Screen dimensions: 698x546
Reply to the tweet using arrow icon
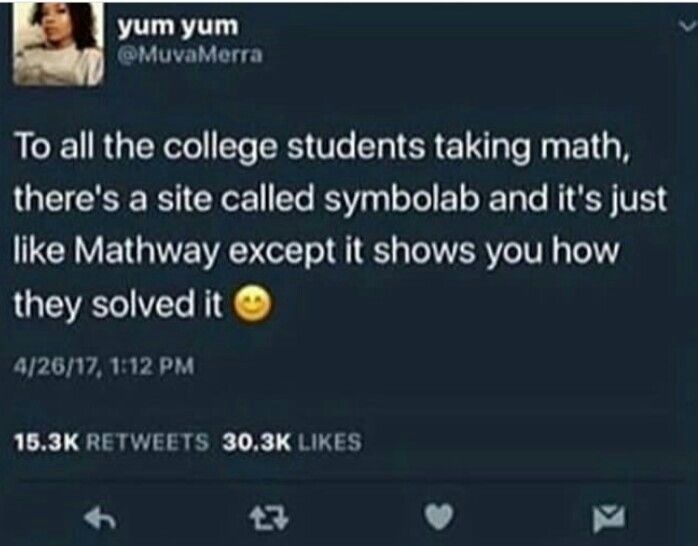tap(101, 518)
